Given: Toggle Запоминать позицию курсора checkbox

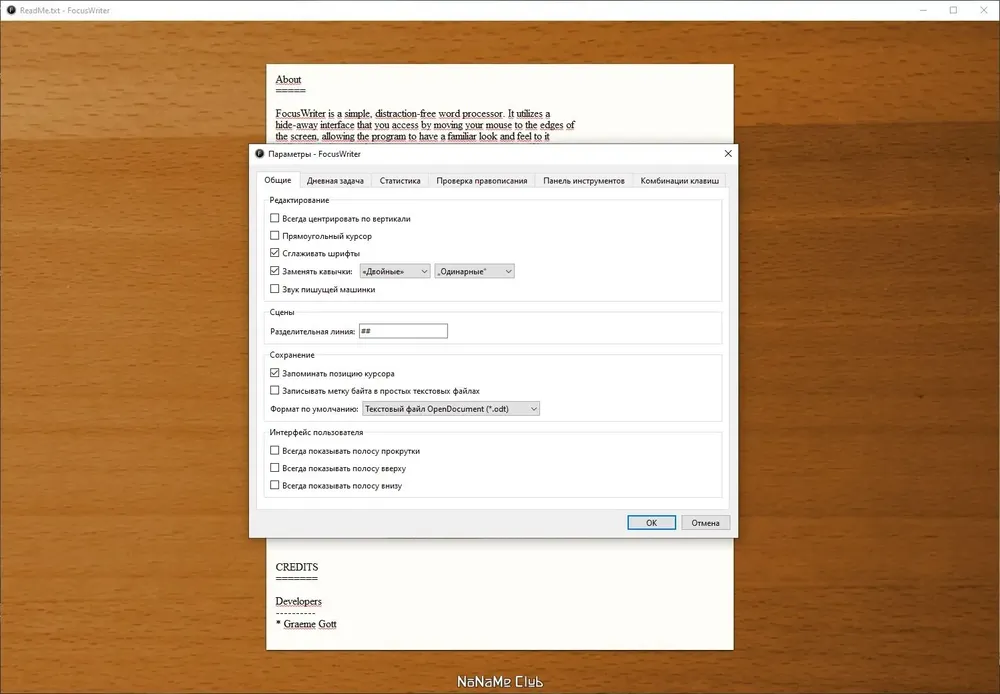Looking at the screenshot, I should pos(275,373).
